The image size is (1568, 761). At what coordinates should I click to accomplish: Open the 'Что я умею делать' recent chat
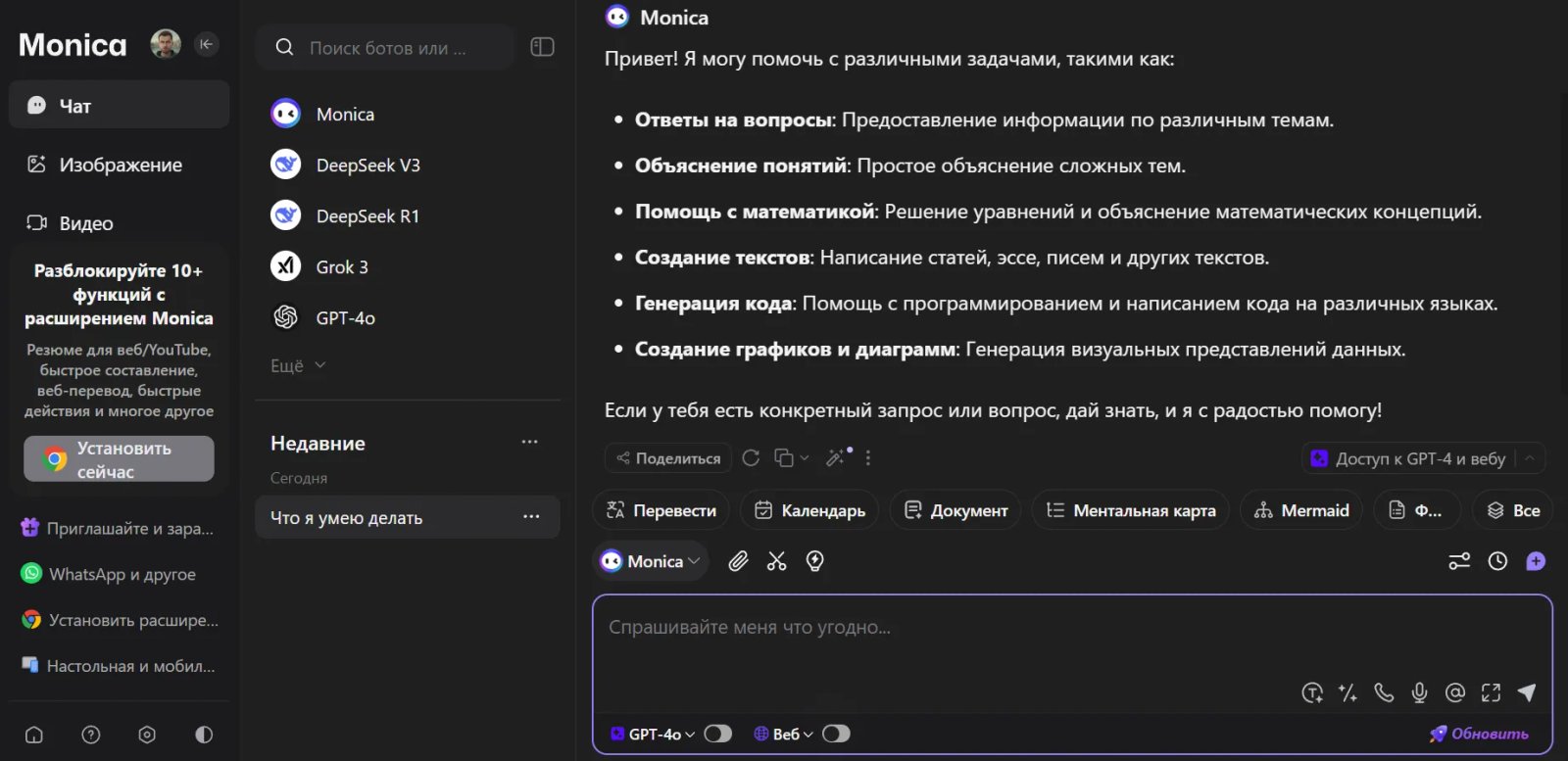[x=408, y=517]
